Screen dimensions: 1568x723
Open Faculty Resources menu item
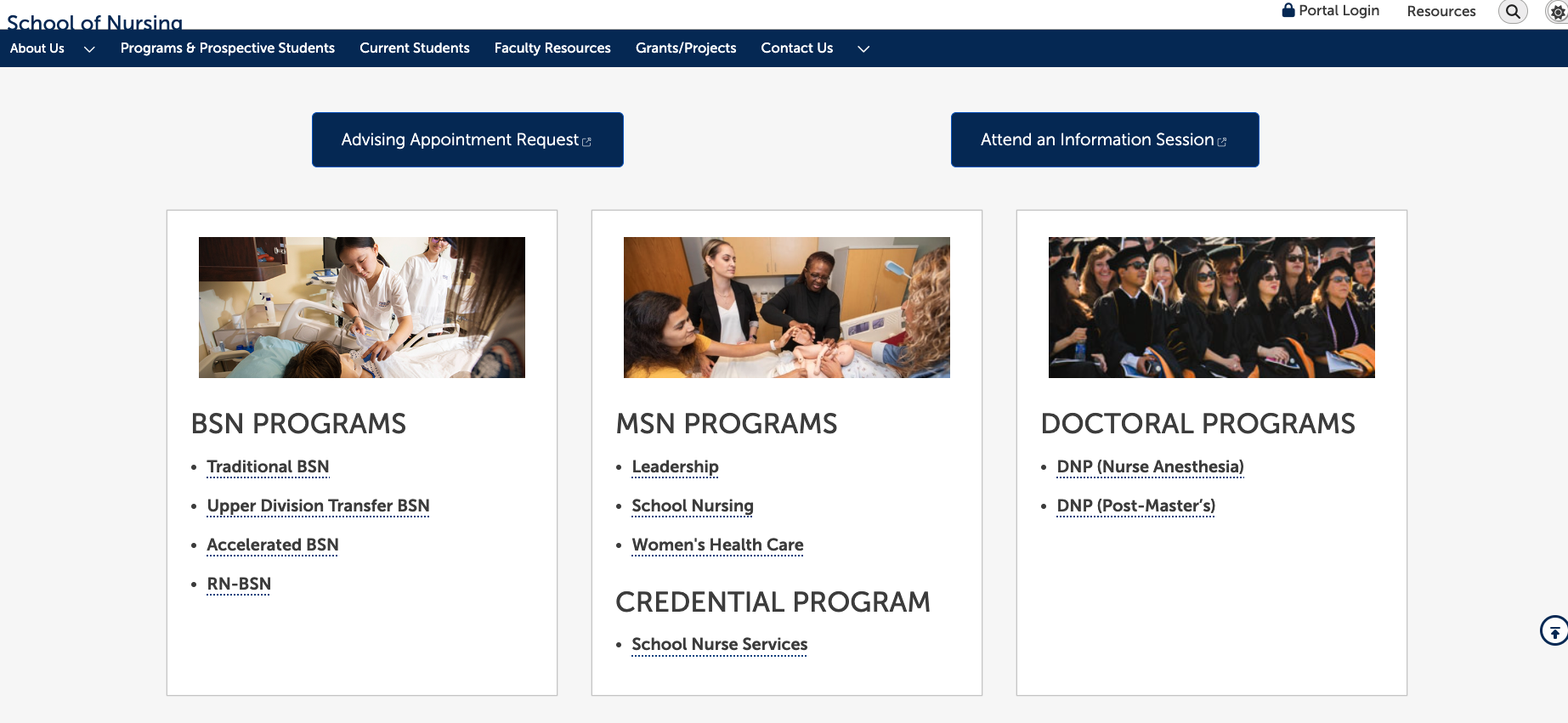click(x=552, y=48)
